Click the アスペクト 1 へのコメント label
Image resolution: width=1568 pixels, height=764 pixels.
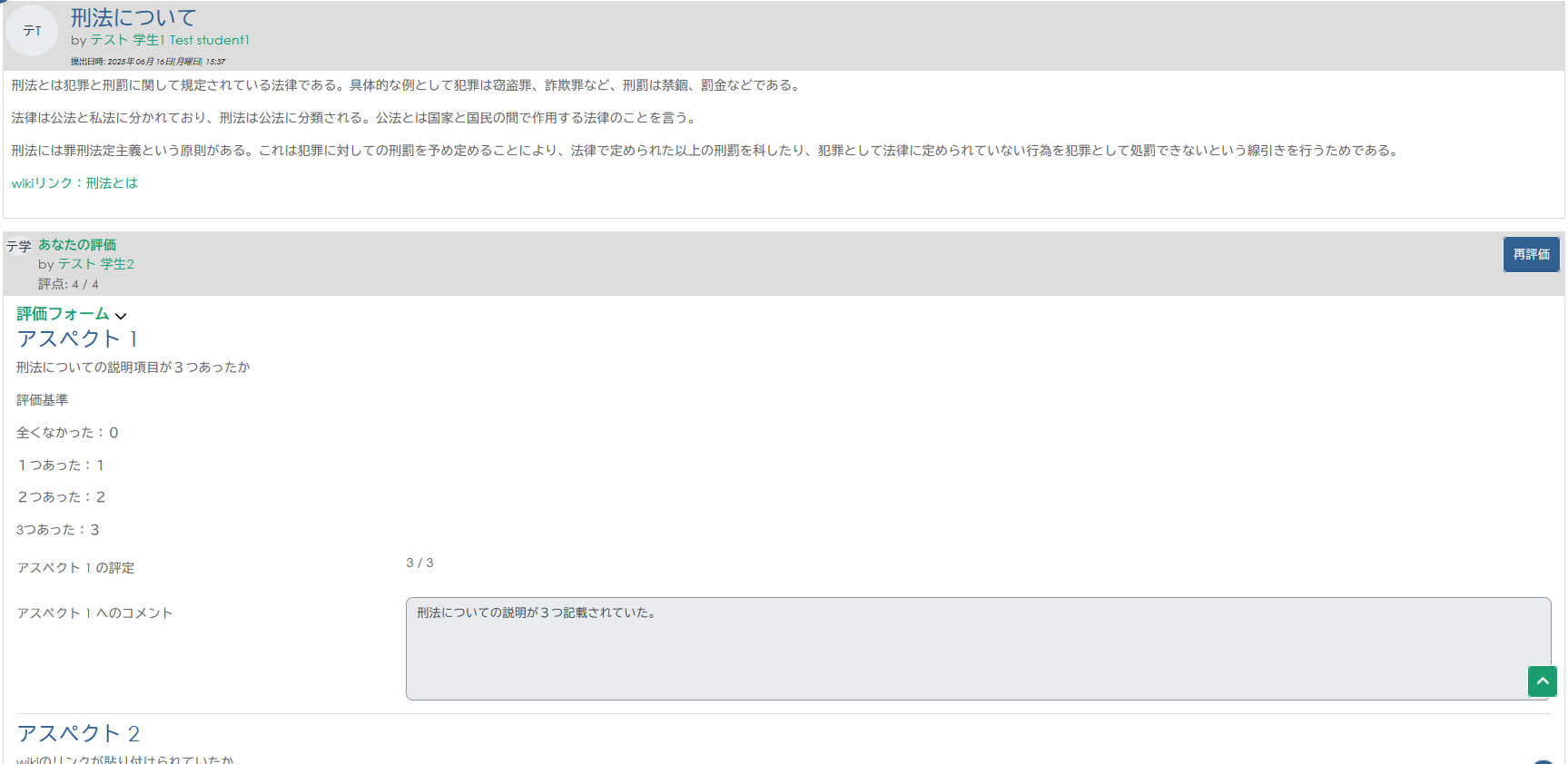point(94,613)
